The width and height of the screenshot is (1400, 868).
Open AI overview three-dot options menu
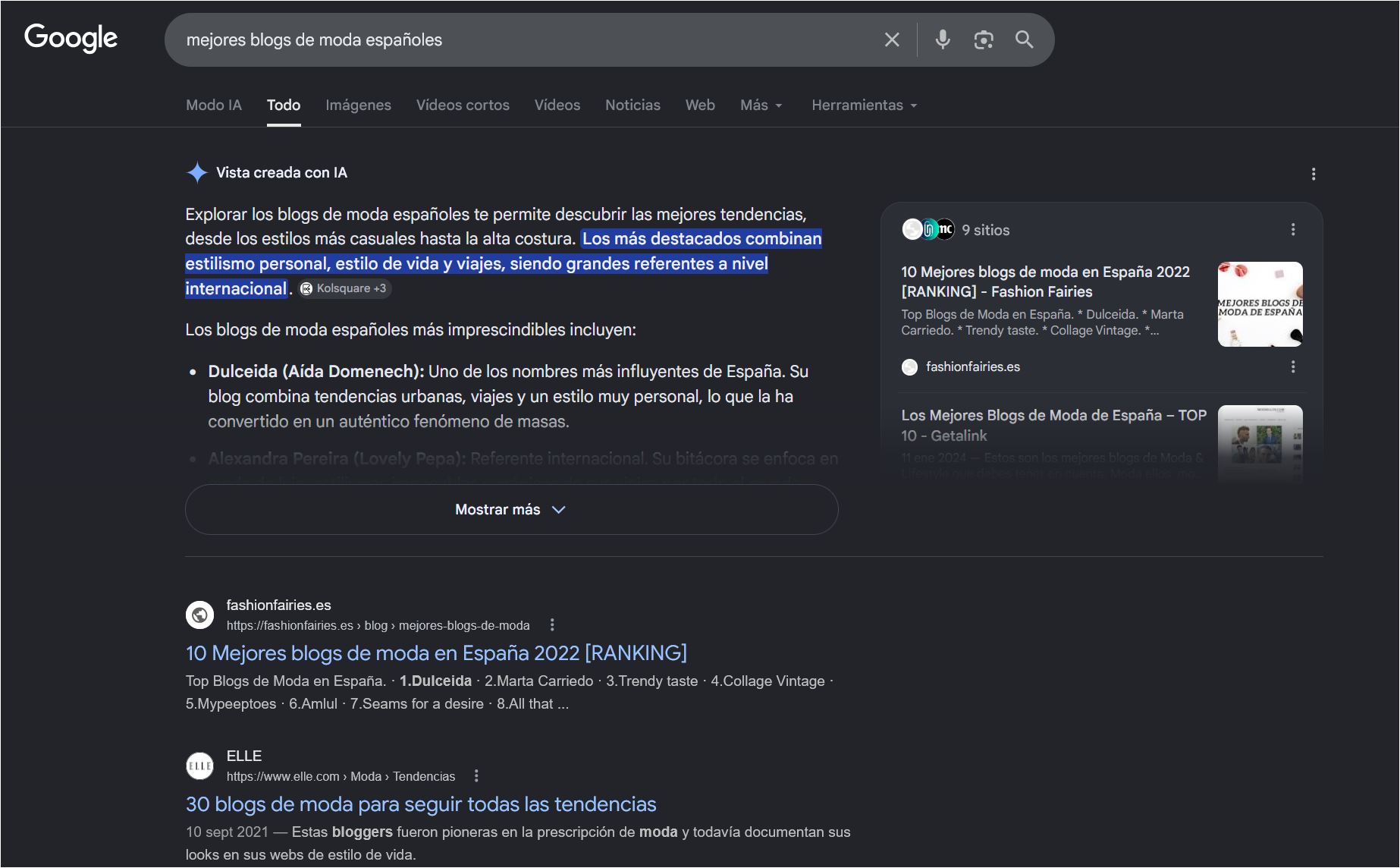pyautogui.click(x=1314, y=174)
